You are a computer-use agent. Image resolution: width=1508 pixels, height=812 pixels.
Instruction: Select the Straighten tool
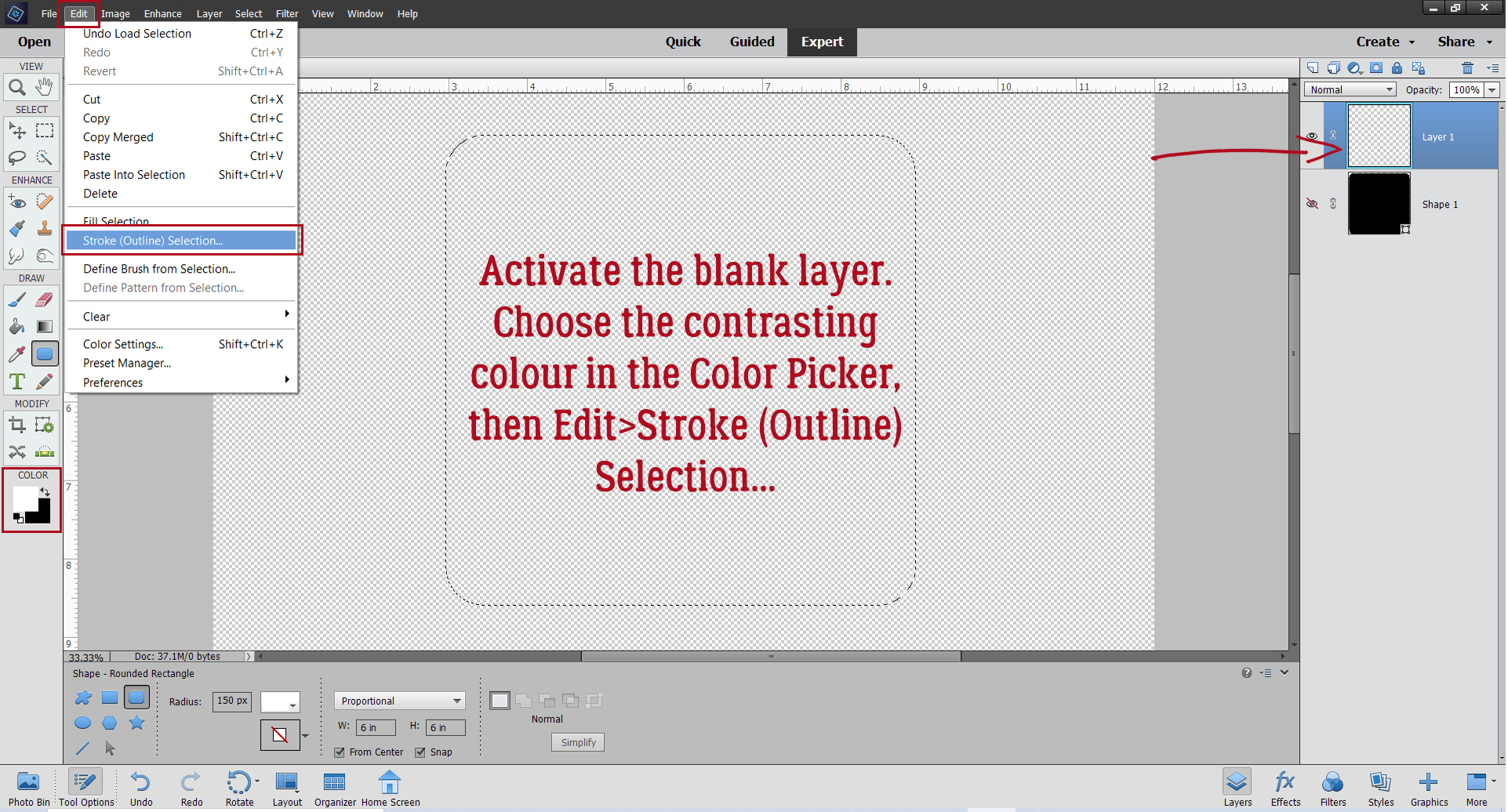pos(45,452)
